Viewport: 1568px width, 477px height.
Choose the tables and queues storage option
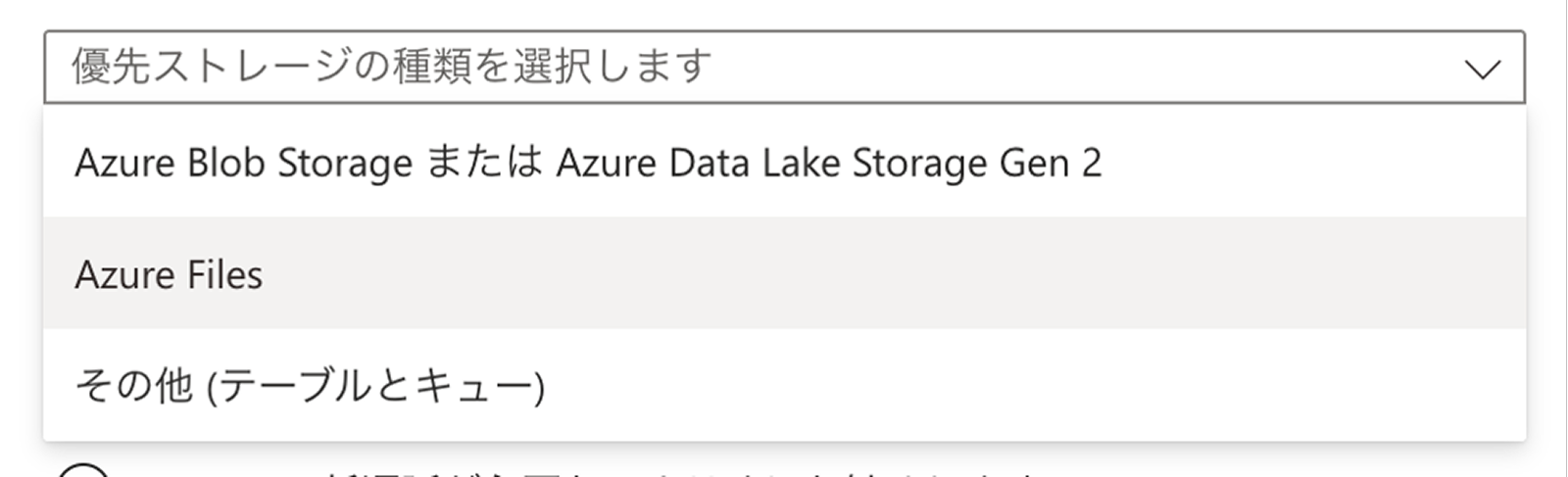[x=310, y=385]
